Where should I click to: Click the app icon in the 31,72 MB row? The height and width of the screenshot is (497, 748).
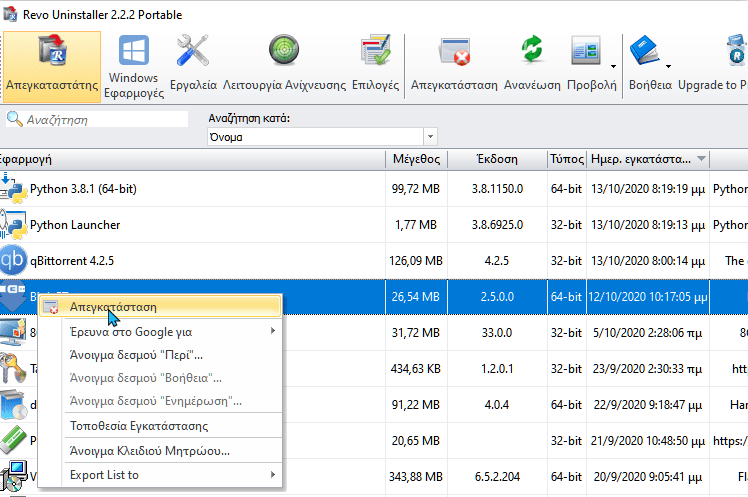pyautogui.click(x=13, y=332)
